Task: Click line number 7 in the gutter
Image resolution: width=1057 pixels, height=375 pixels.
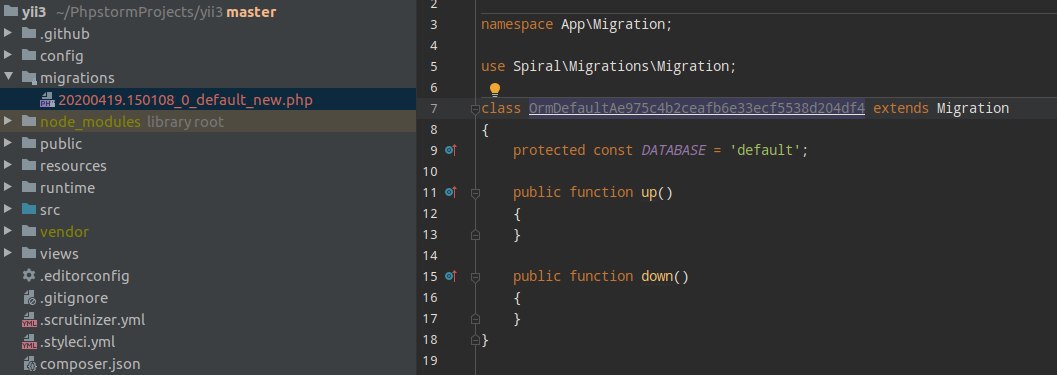Action: [x=434, y=108]
